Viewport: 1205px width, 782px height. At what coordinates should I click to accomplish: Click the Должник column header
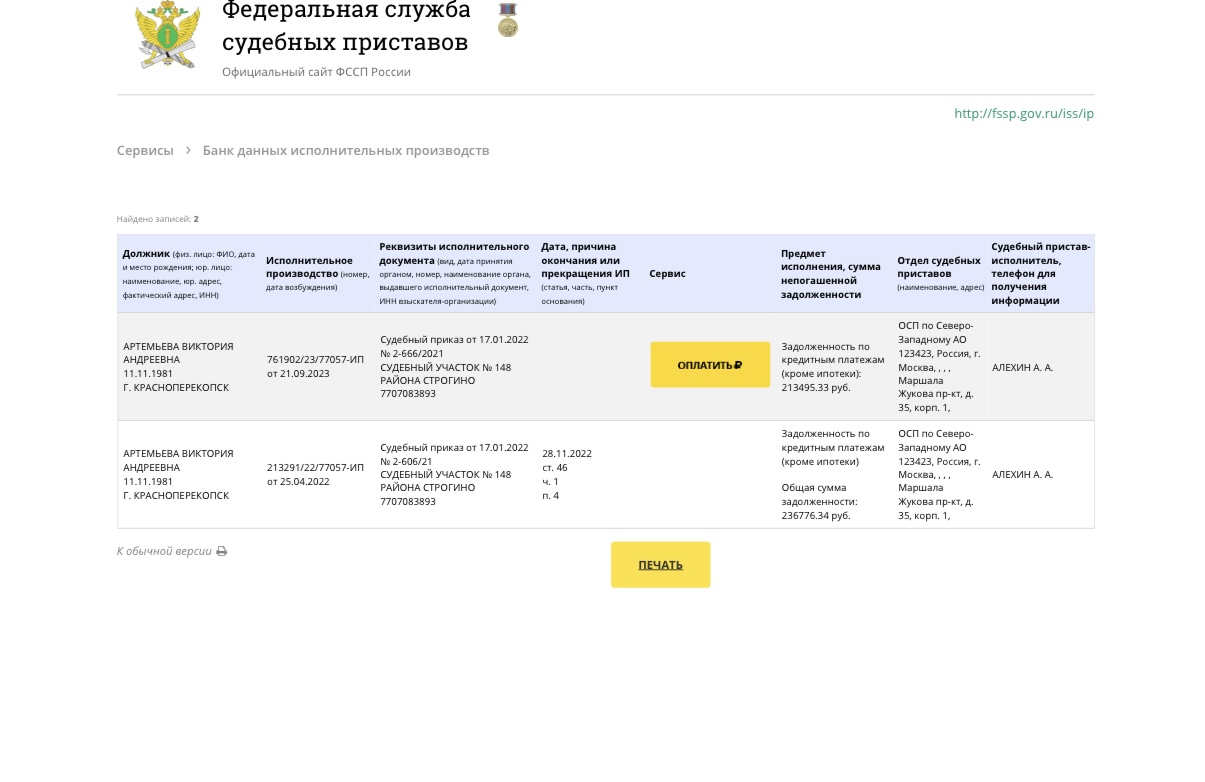coord(146,254)
